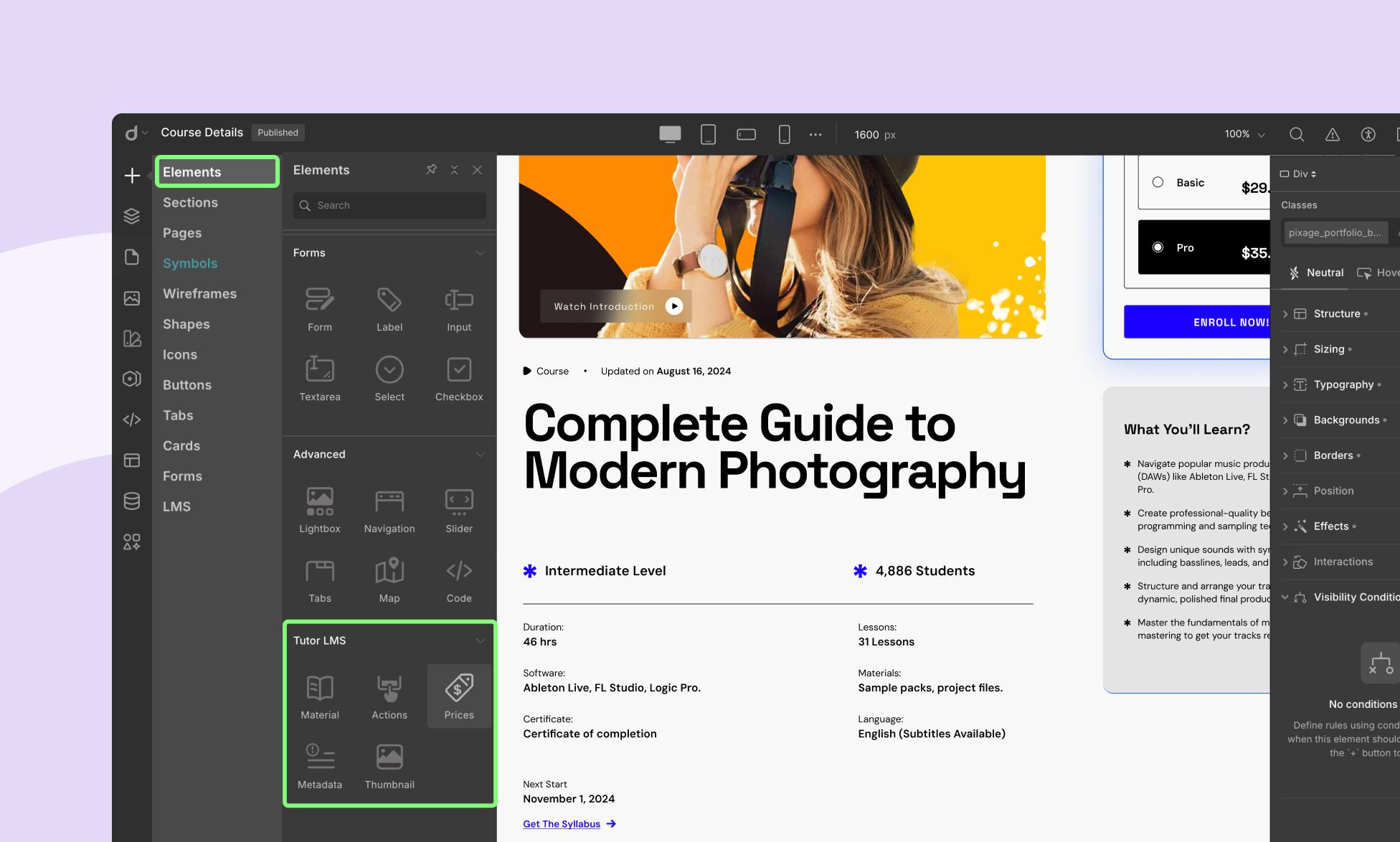1400x842 pixels.
Task: Open the Wireframes category
Action: point(199,293)
